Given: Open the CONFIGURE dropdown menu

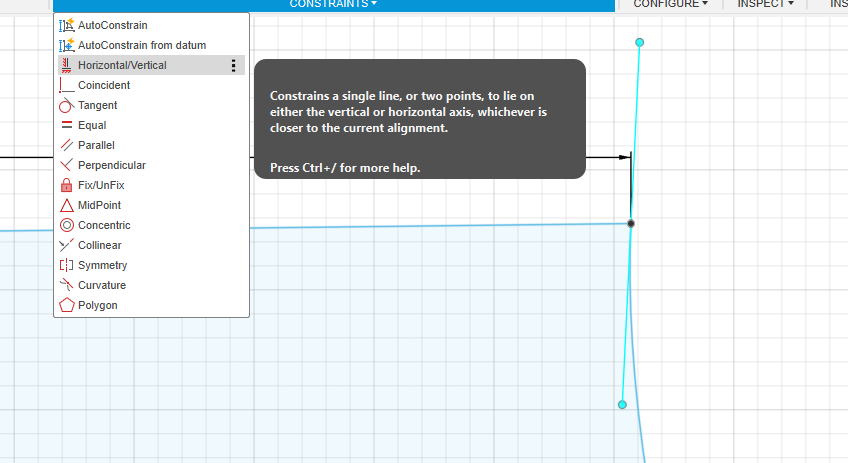Looking at the screenshot, I should (x=670, y=4).
